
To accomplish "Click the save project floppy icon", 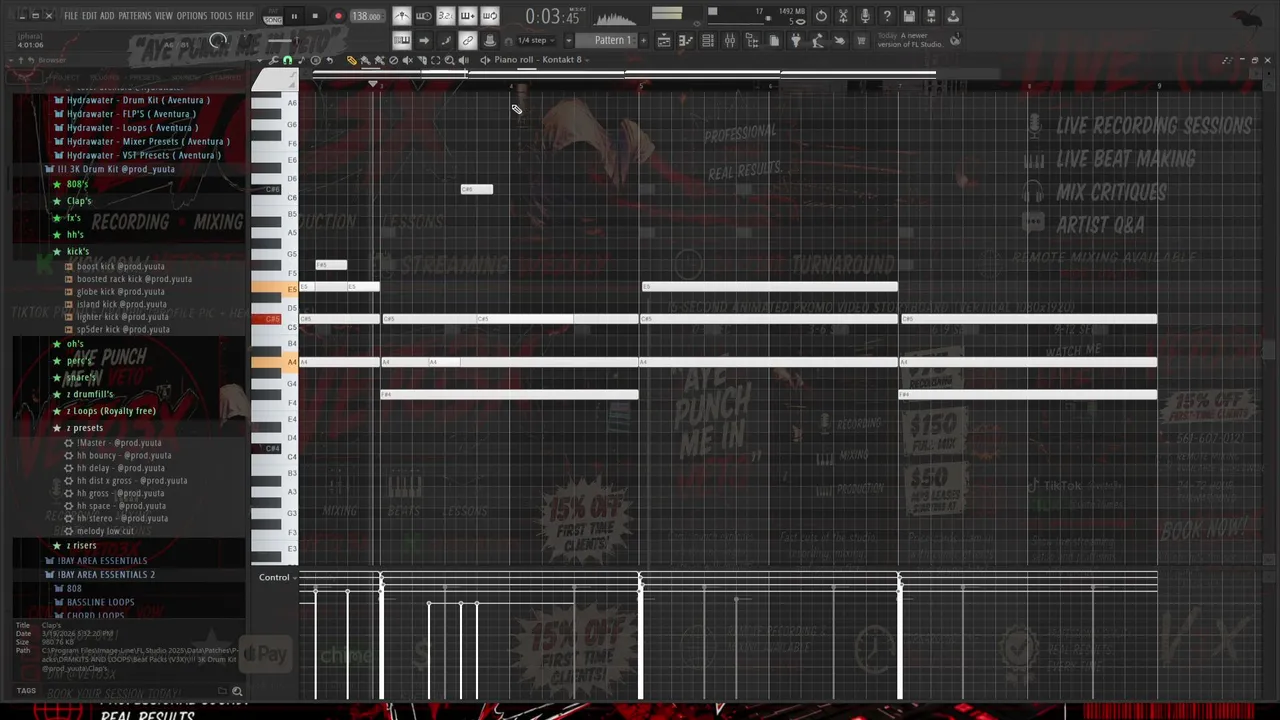I will tap(909, 16).
